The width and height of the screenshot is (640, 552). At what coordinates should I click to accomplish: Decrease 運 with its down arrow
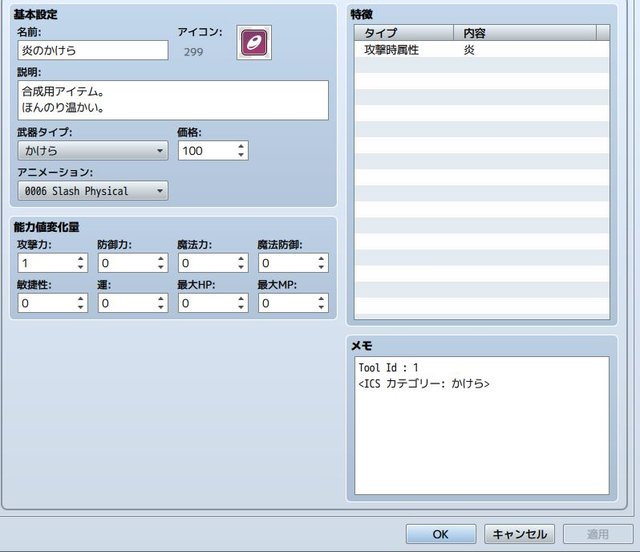[161, 307]
